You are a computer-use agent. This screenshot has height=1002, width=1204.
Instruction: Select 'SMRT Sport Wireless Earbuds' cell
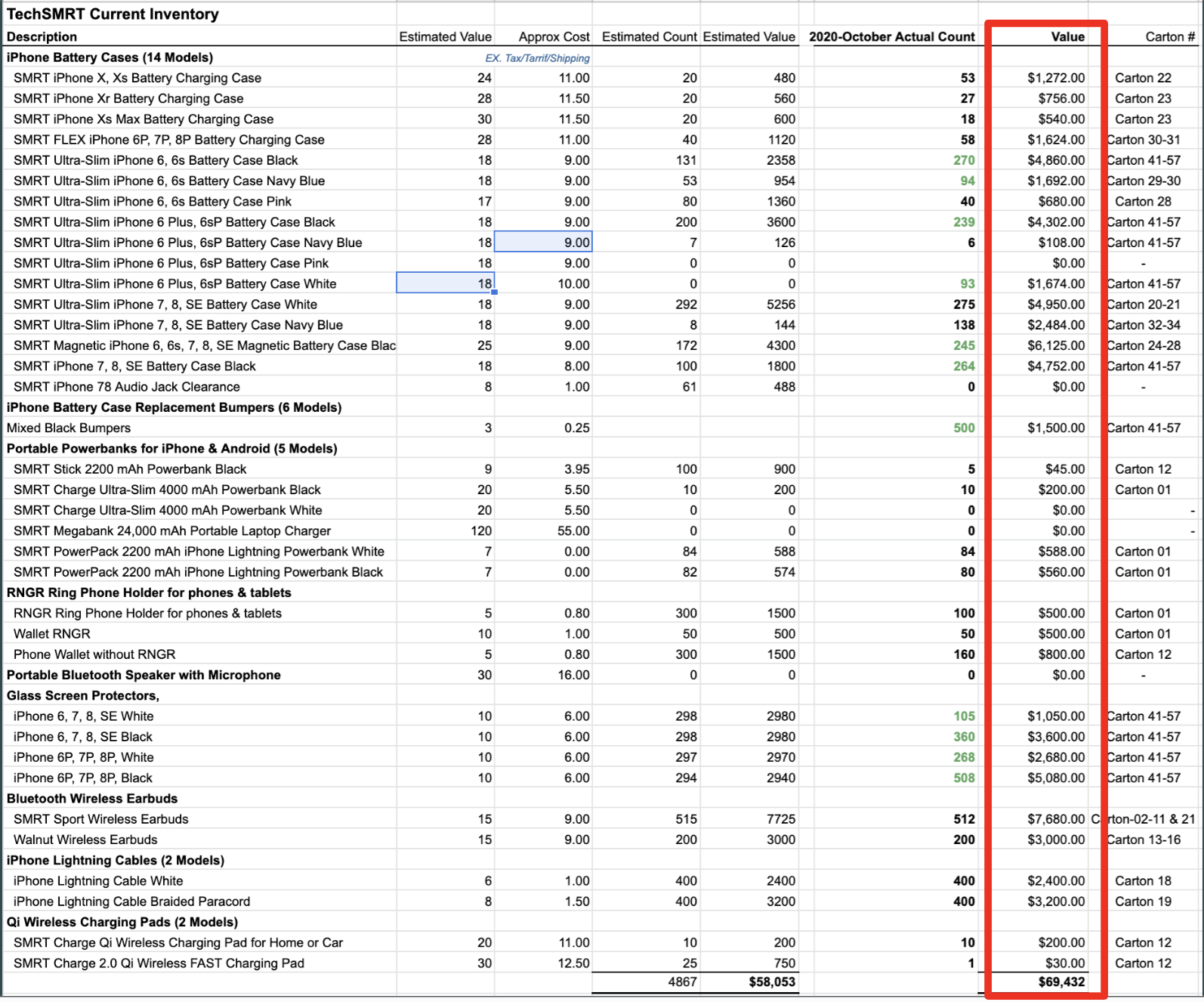100,819
